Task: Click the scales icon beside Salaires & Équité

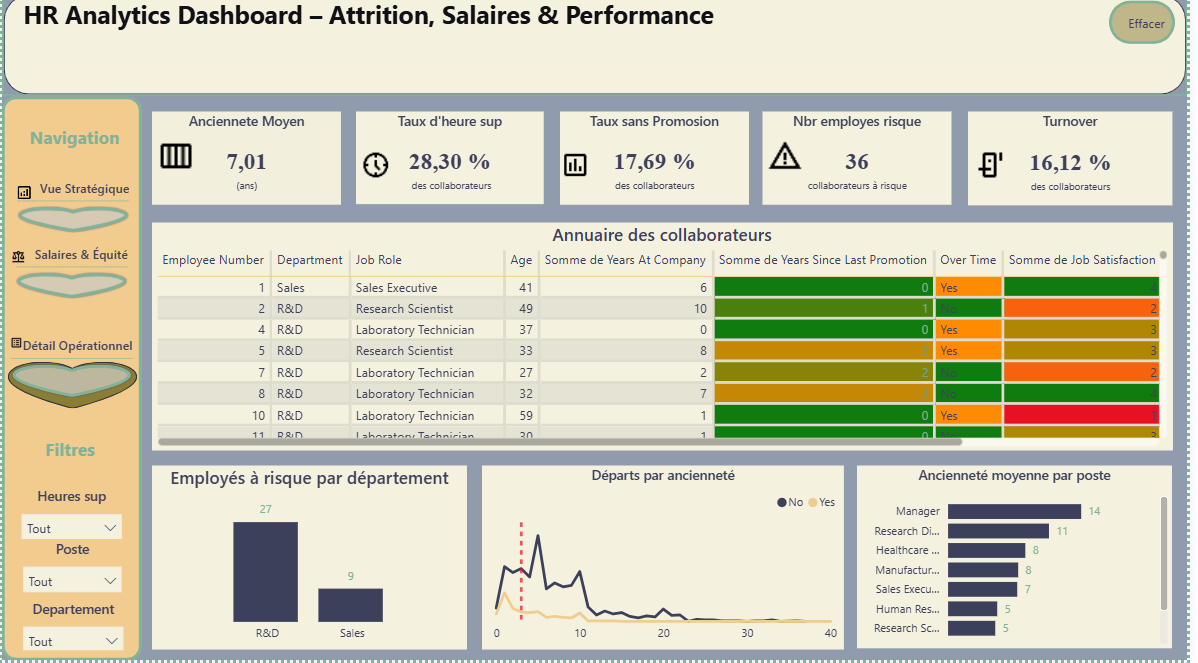Action: pyautogui.click(x=18, y=257)
